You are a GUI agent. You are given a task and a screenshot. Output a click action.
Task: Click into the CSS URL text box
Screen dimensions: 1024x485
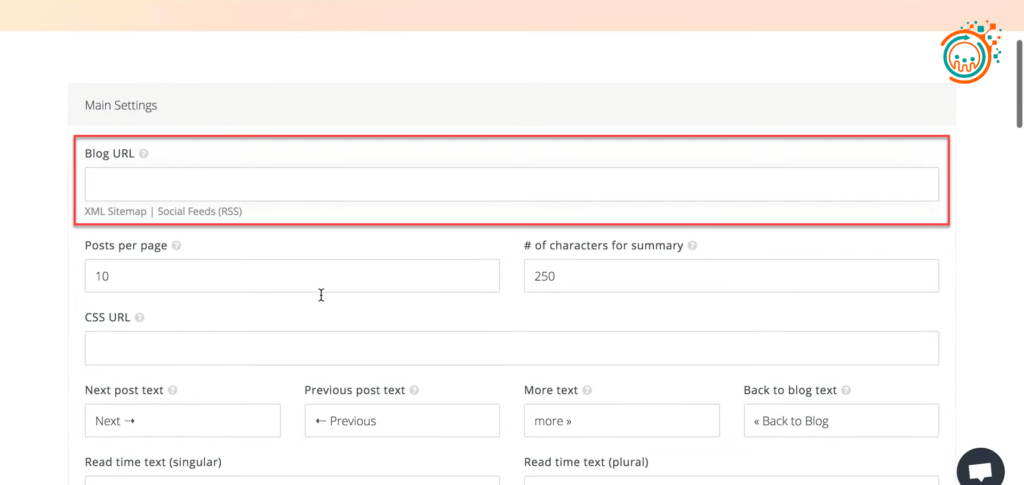click(511, 348)
